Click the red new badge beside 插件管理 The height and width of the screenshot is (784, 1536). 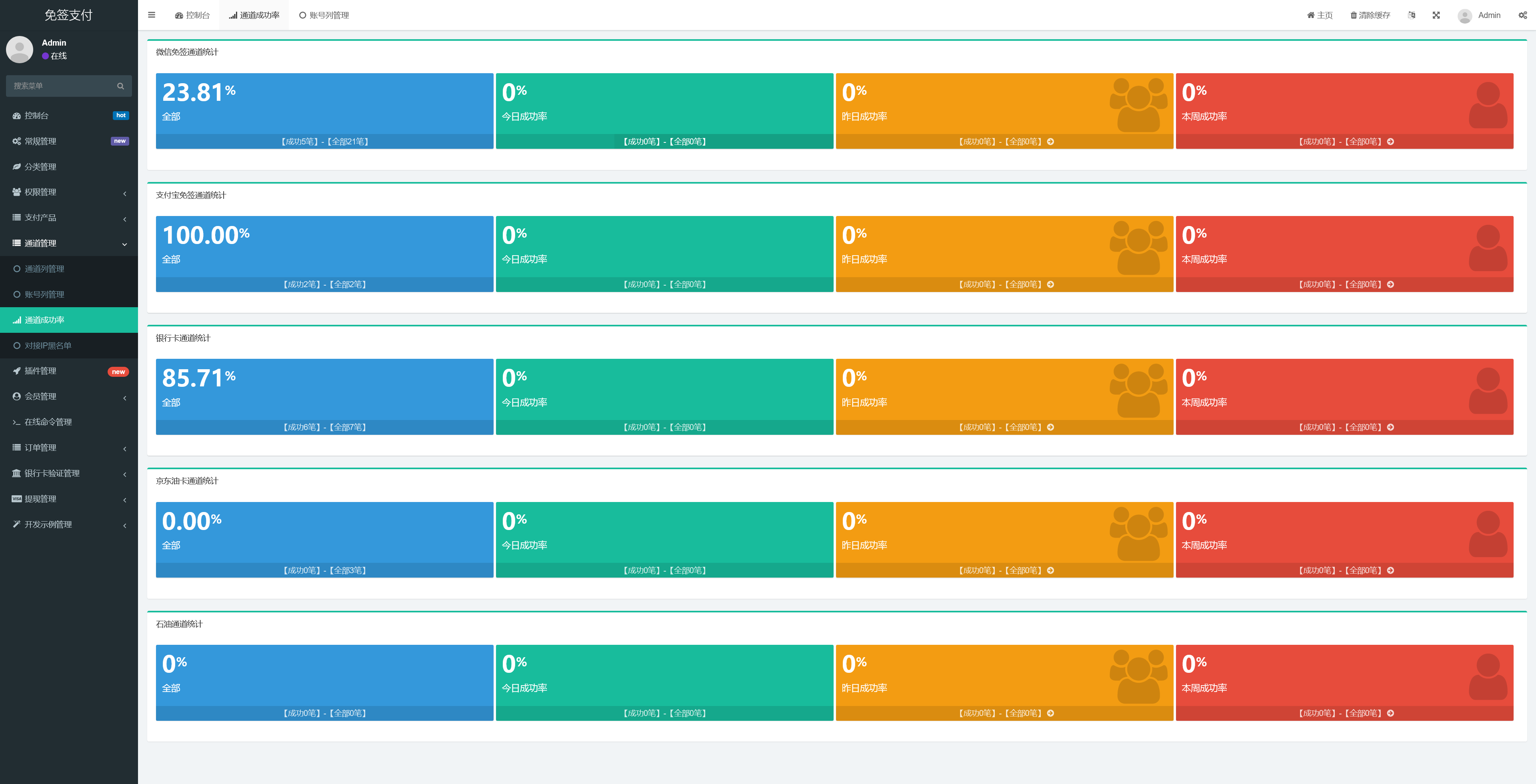click(x=119, y=372)
